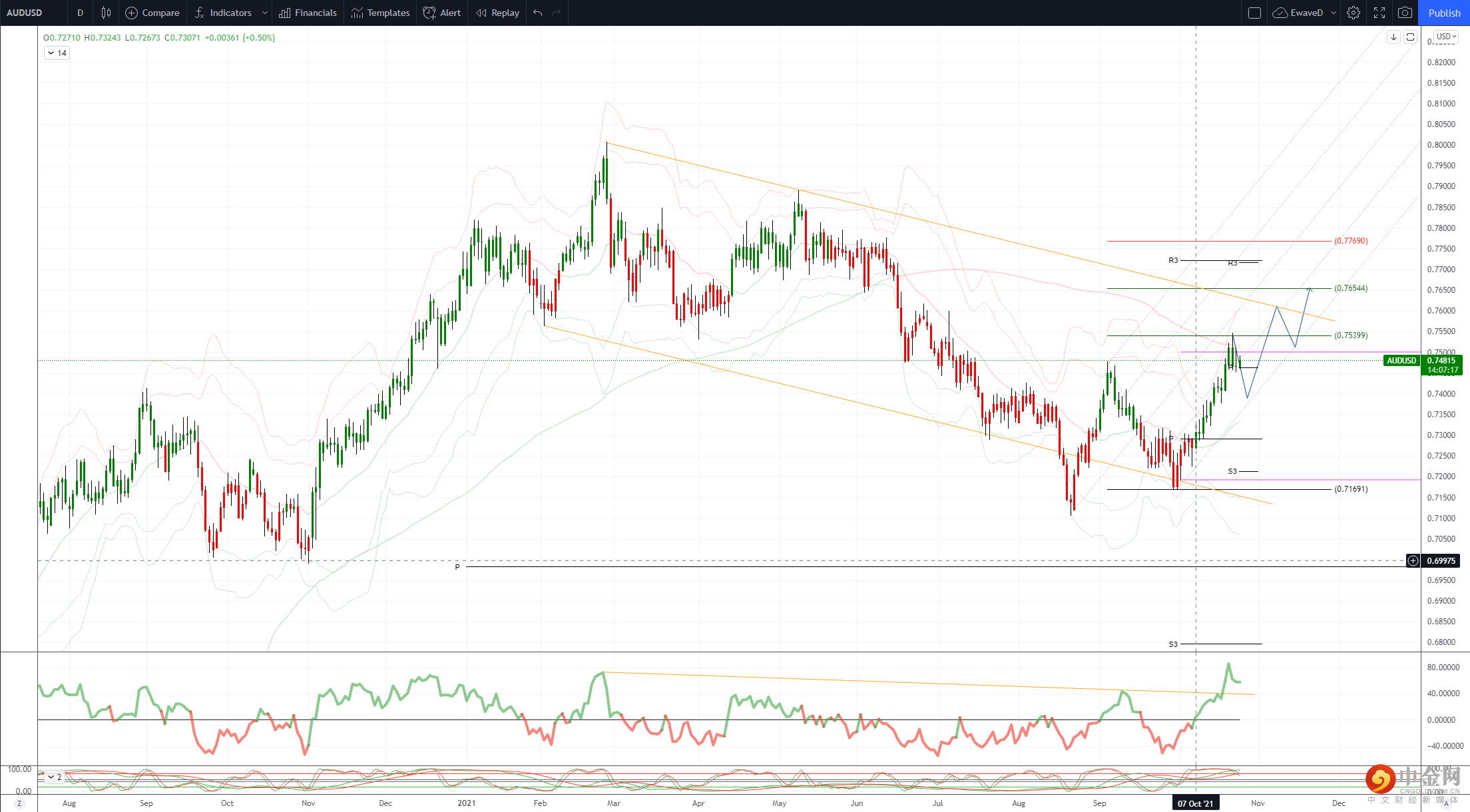The image size is (1470, 812).
Task: Click the Compare symbol button
Action: point(152,13)
